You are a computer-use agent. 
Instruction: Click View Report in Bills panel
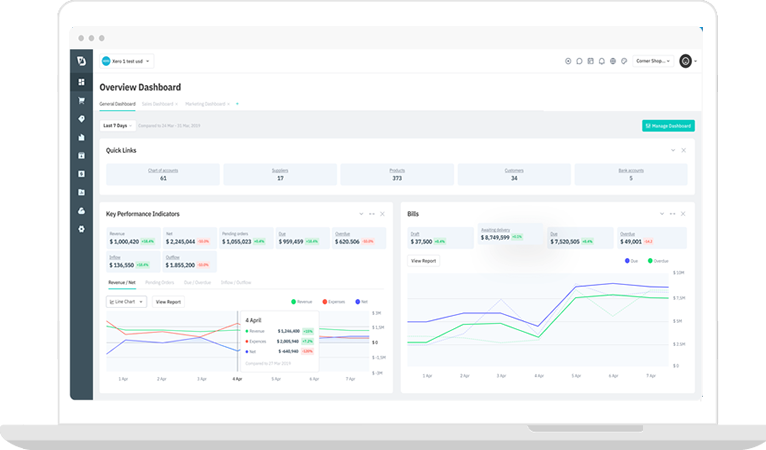tap(423, 261)
